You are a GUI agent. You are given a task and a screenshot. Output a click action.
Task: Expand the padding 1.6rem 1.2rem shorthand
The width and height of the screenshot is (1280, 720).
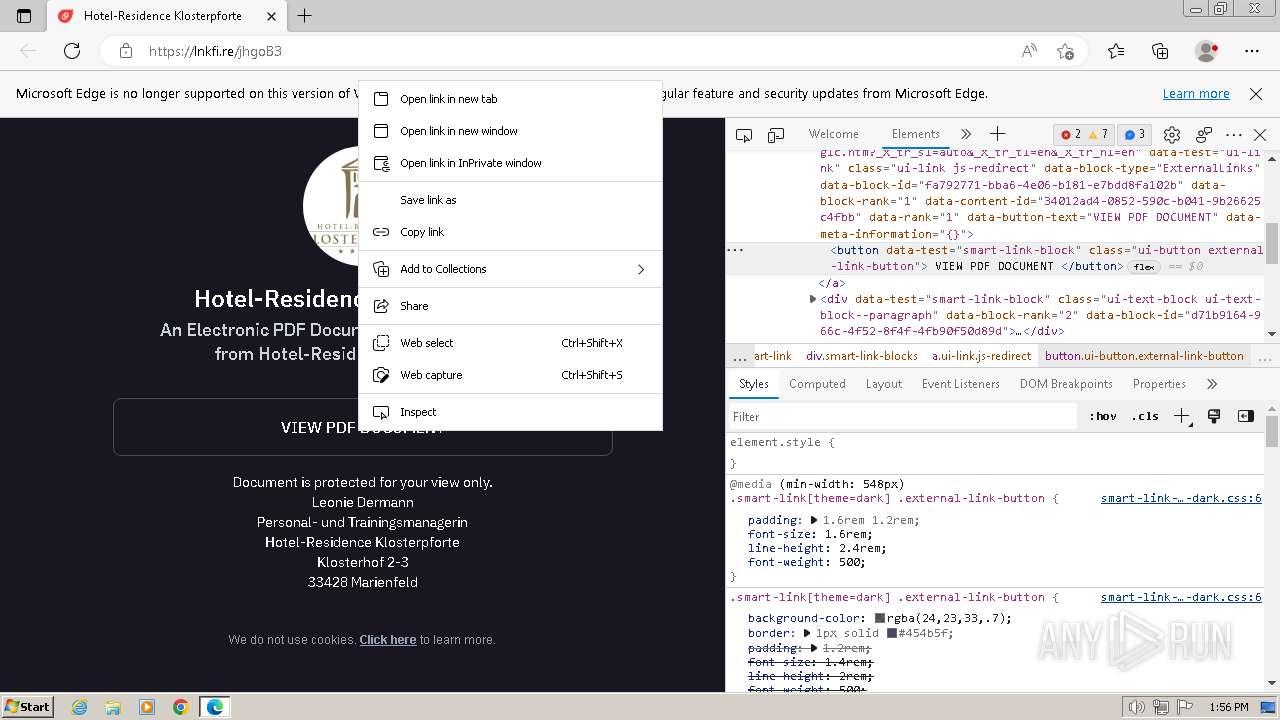click(814, 520)
